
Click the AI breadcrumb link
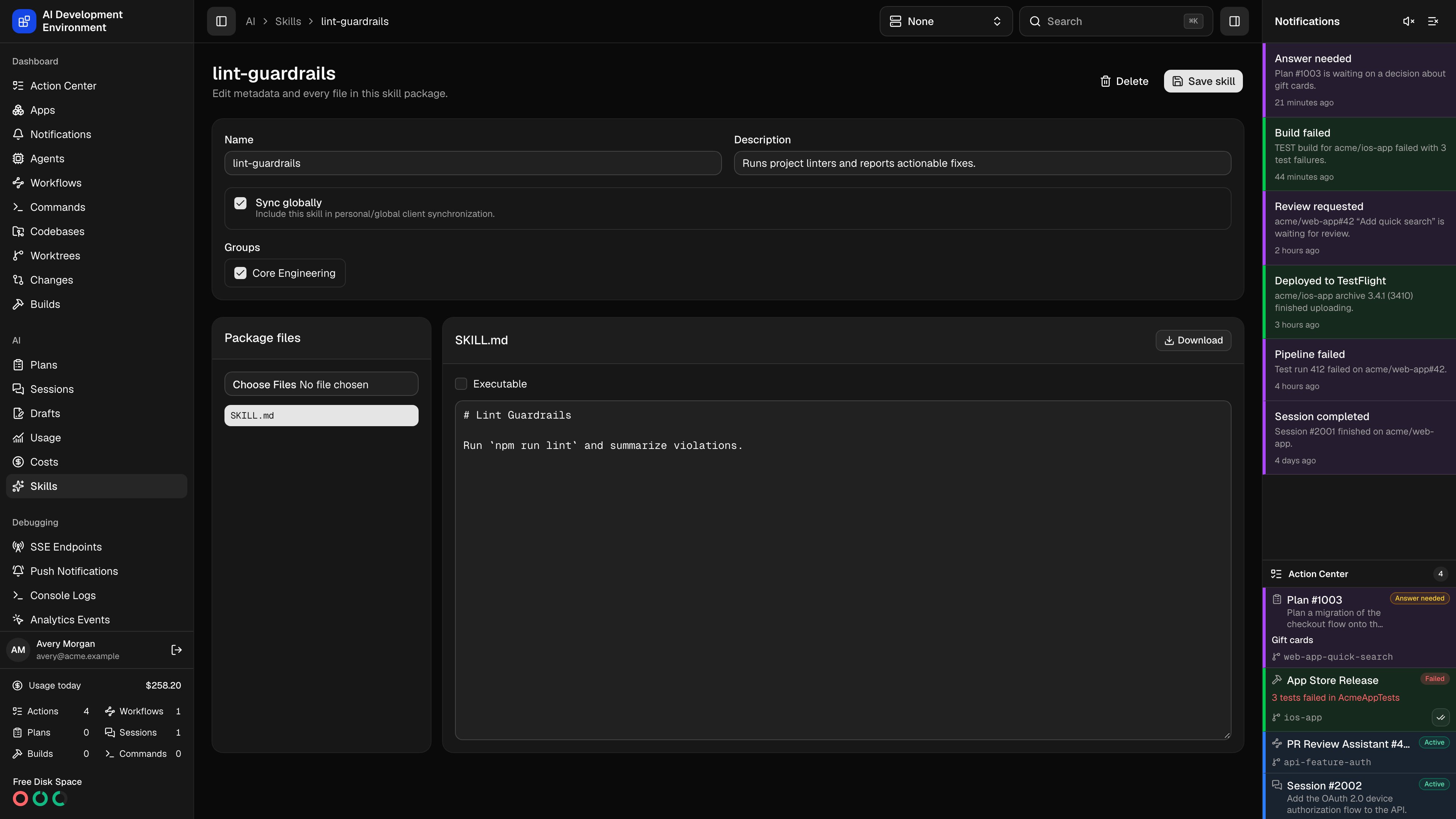(x=250, y=22)
